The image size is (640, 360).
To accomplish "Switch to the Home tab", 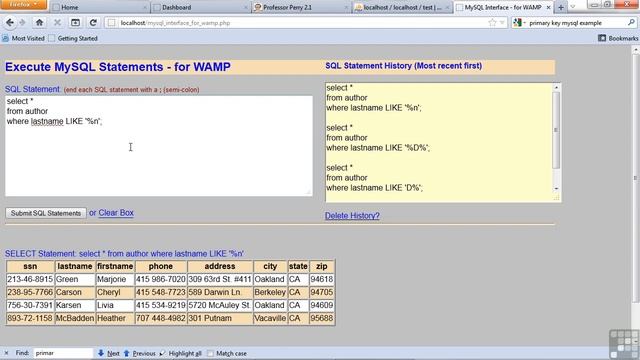I will point(100,7).
